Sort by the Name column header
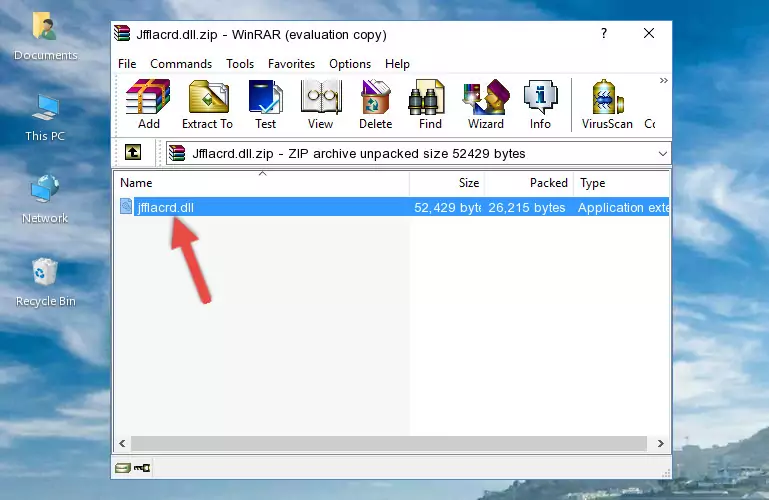The width and height of the screenshot is (769, 500). click(262, 183)
